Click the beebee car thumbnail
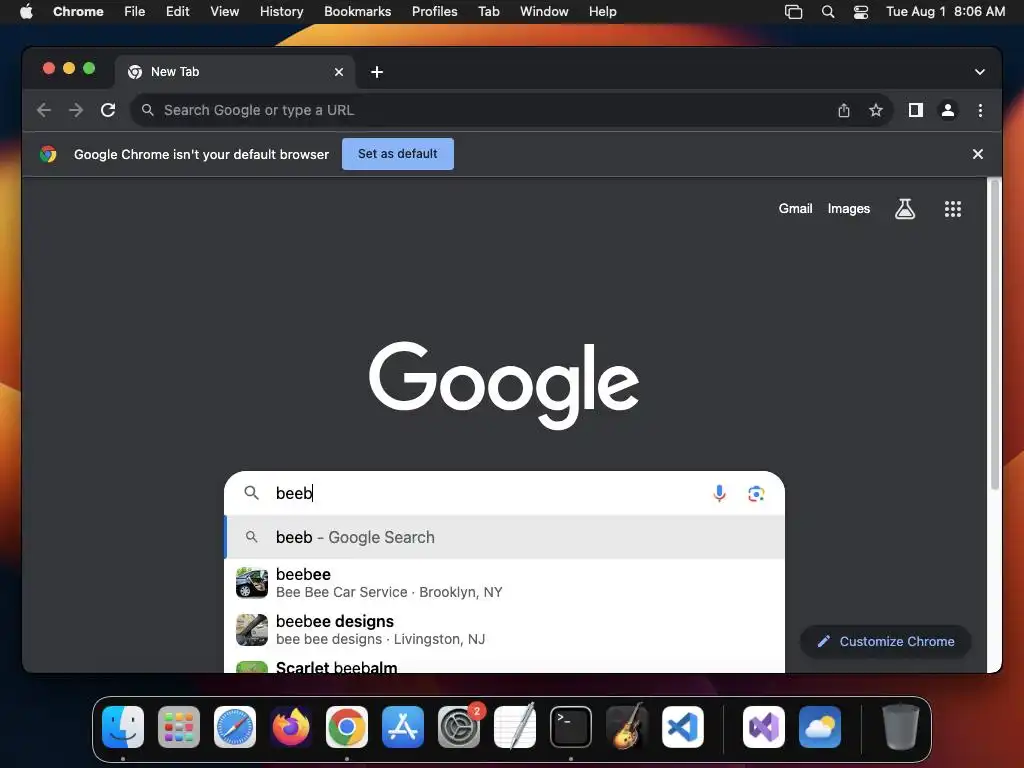Image resolution: width=1024 pixels, height=768 pixels. [x=252, y=583]
